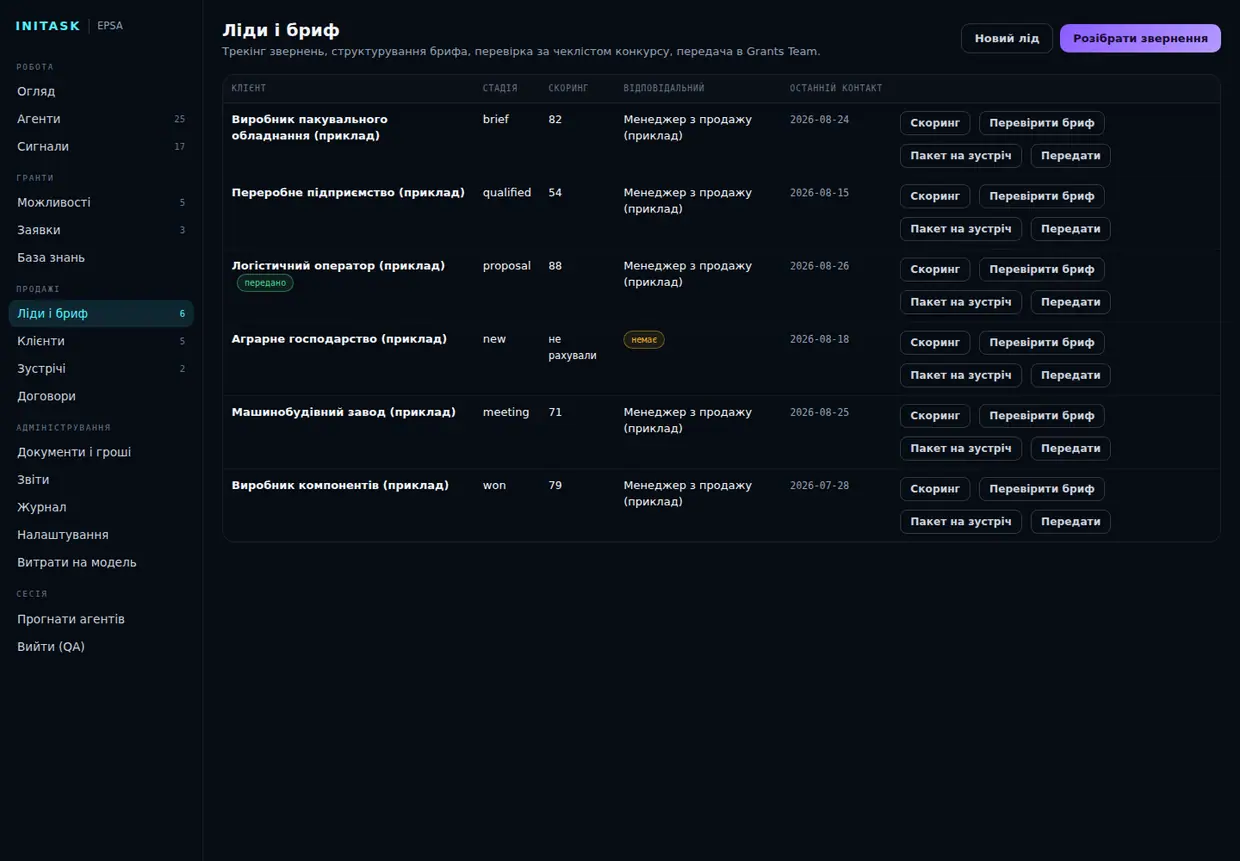Click the Розібрати звернення button
Viewport: 1240px width, 861px height.
(1140, 38)
